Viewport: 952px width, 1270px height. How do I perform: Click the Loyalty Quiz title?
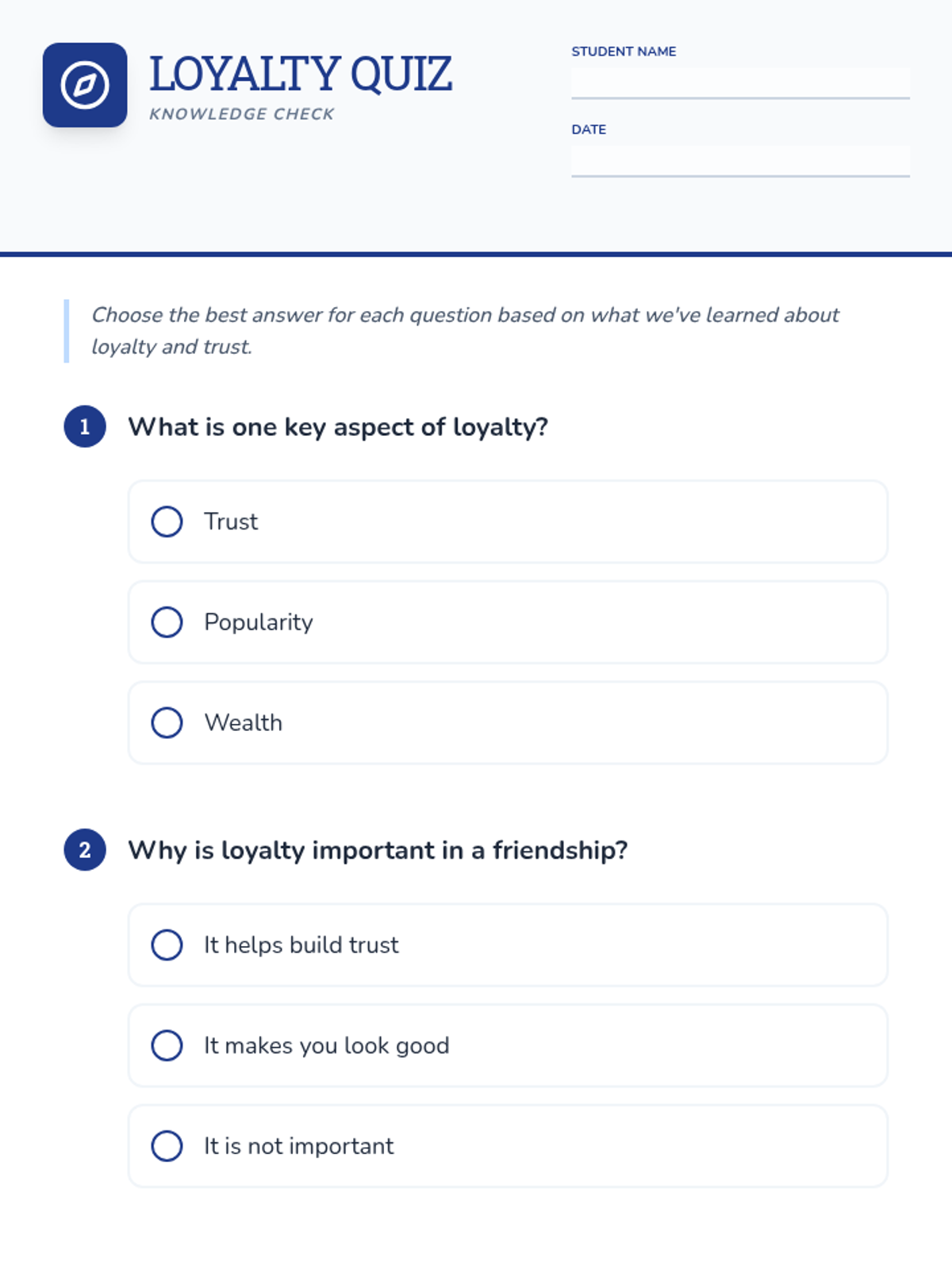coord(301,74)
